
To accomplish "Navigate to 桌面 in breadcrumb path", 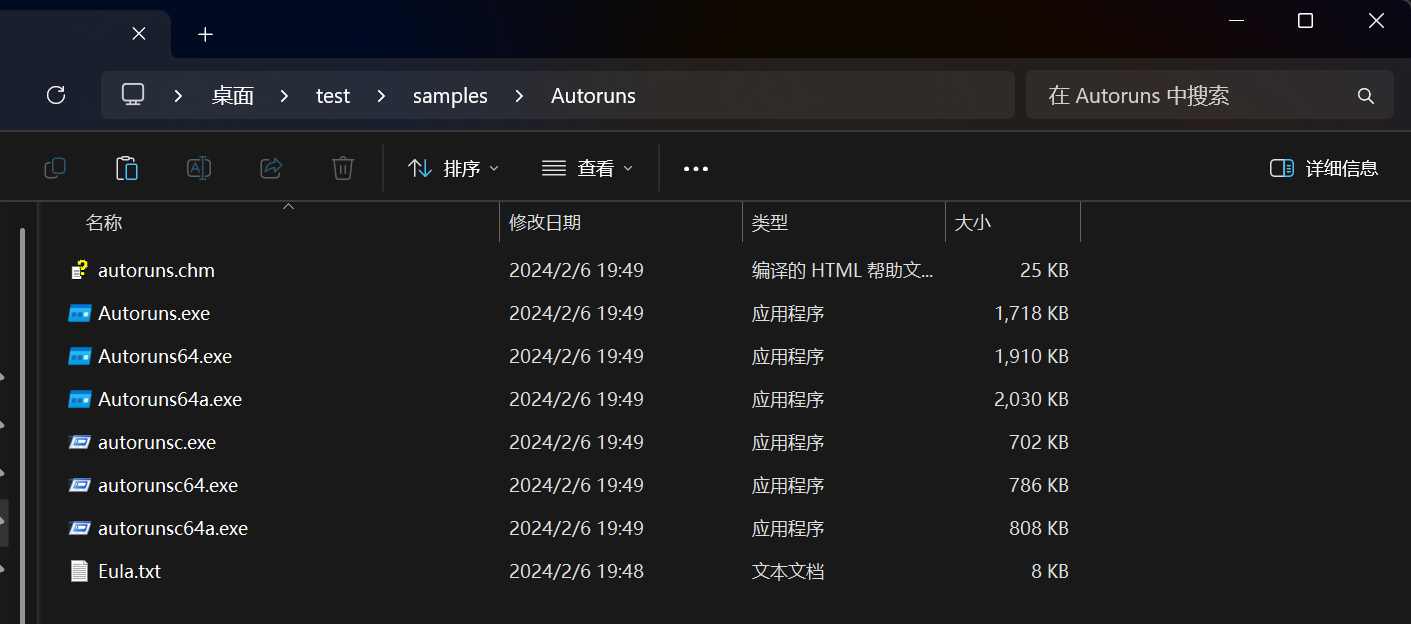I will [x=232, y=96].
